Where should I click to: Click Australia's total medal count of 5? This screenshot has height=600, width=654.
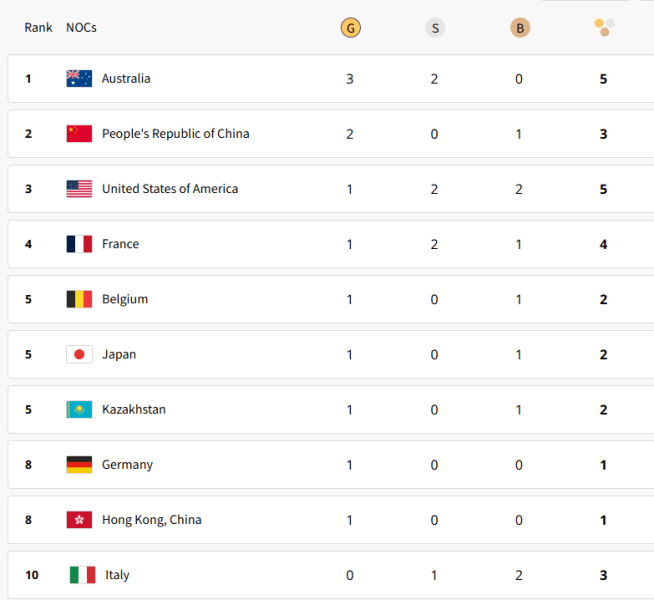603,79
